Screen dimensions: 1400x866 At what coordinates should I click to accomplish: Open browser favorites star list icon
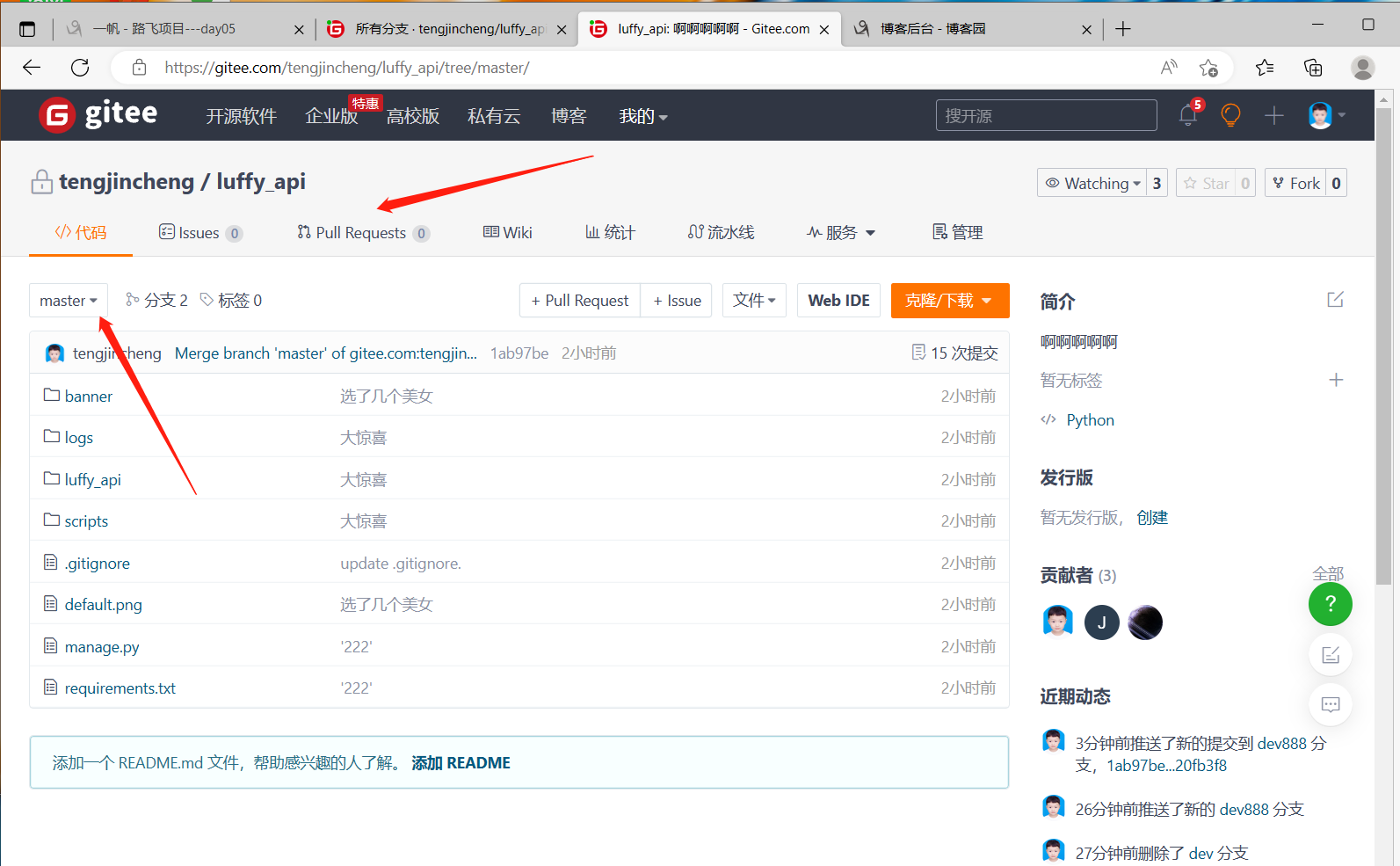(x=1265, y=68)
